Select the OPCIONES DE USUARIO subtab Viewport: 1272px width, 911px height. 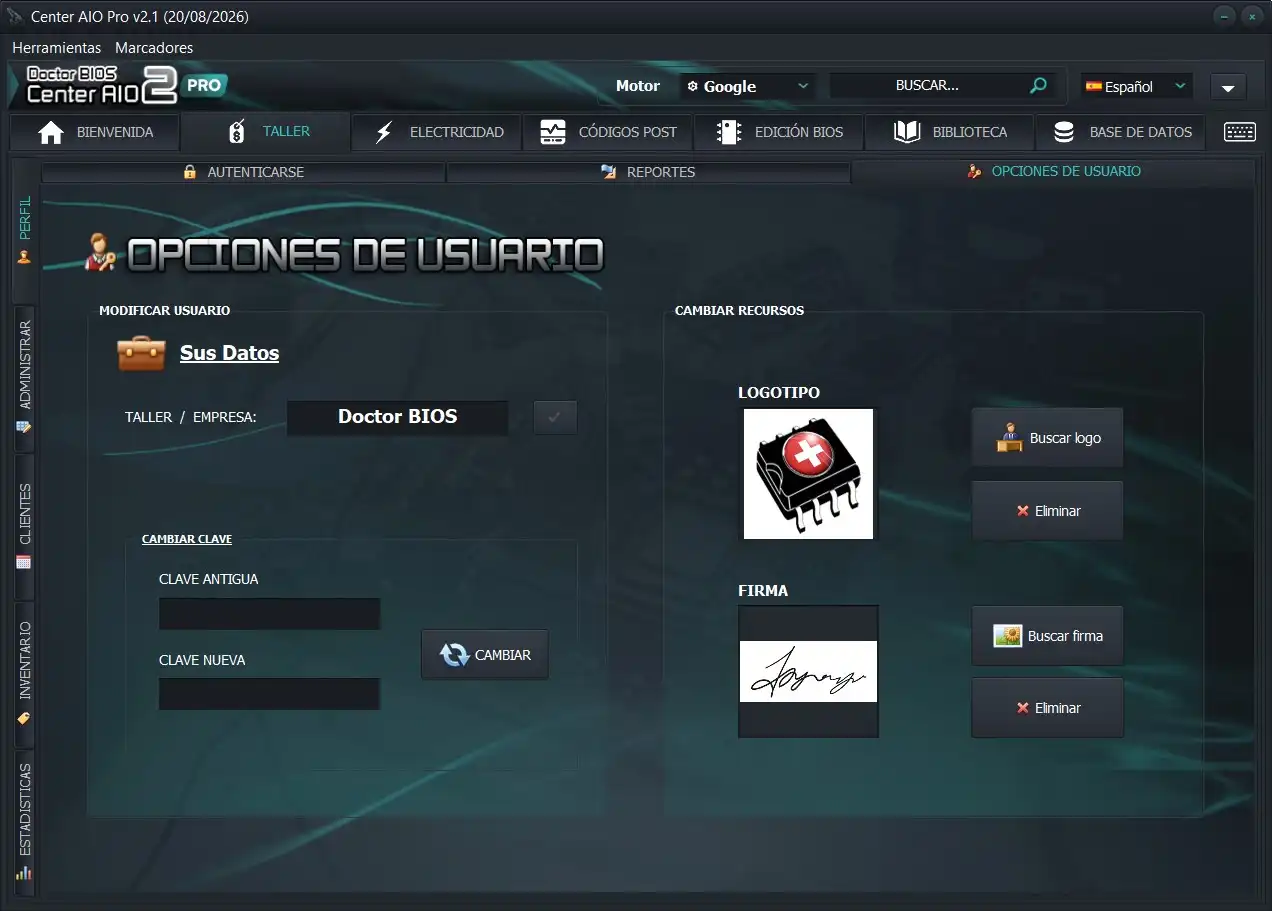[x=1053, y=171]
